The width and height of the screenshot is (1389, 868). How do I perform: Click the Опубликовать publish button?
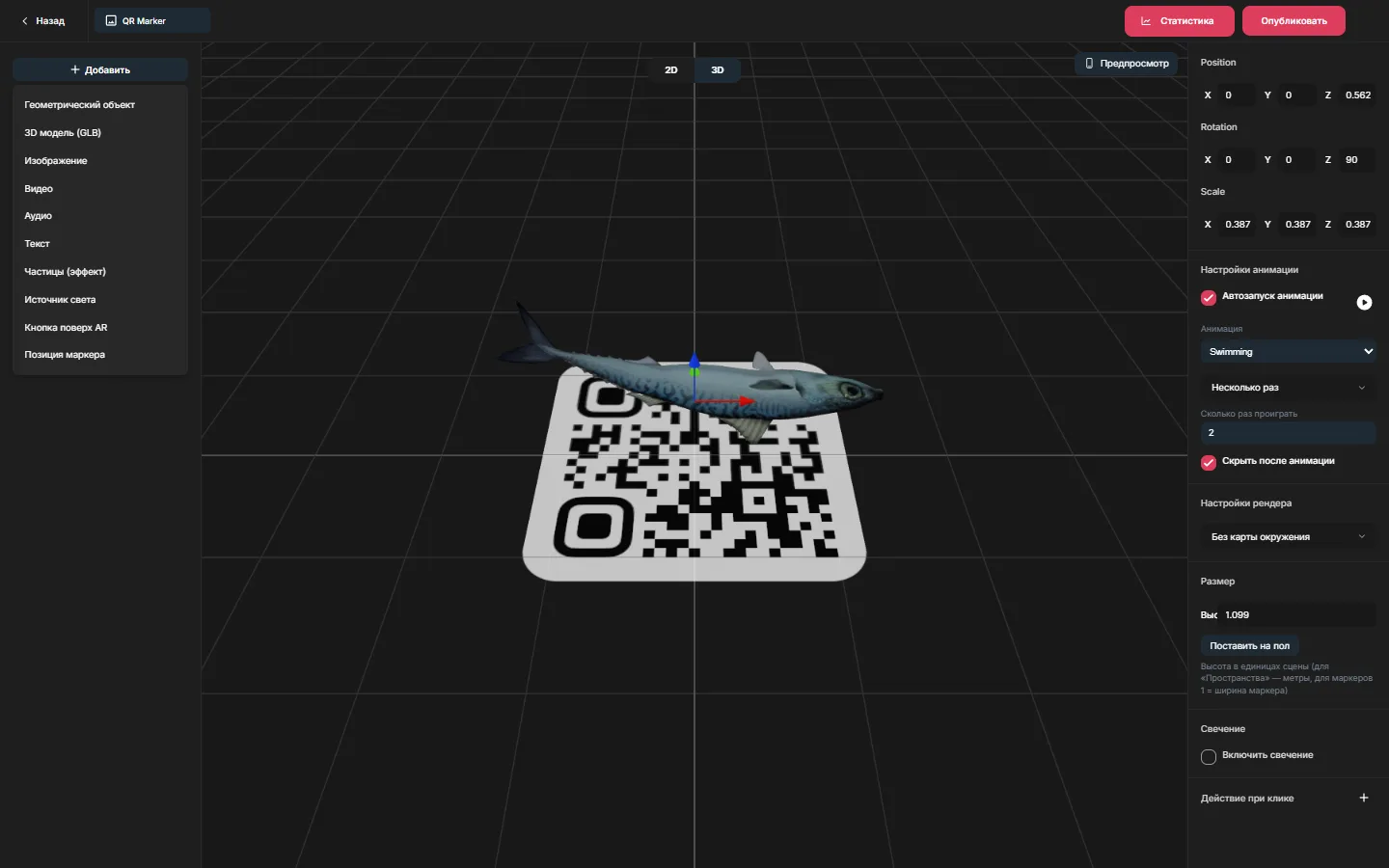pyautogui.click(x=1294, y=21)
